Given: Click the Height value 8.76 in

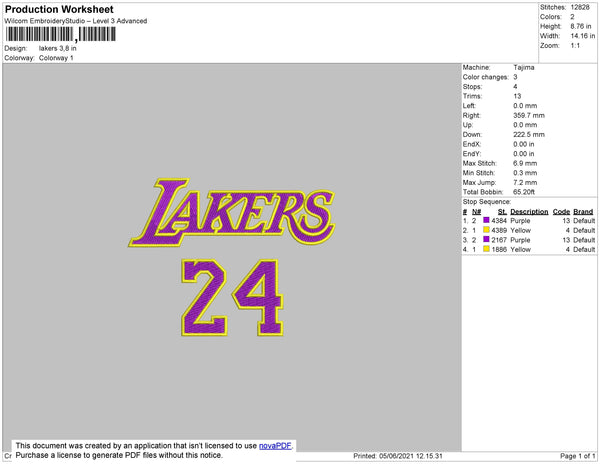Looking at the screenshot, I should [x=581, y=26].
